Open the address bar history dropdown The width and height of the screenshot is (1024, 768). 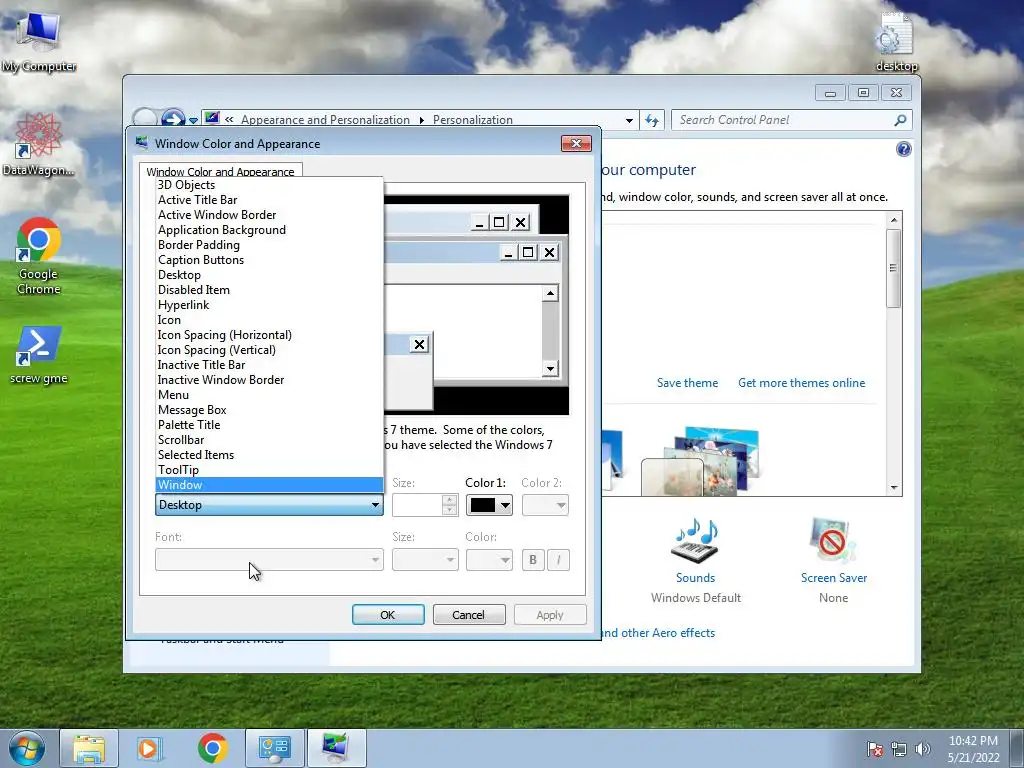tap(629, 120)
